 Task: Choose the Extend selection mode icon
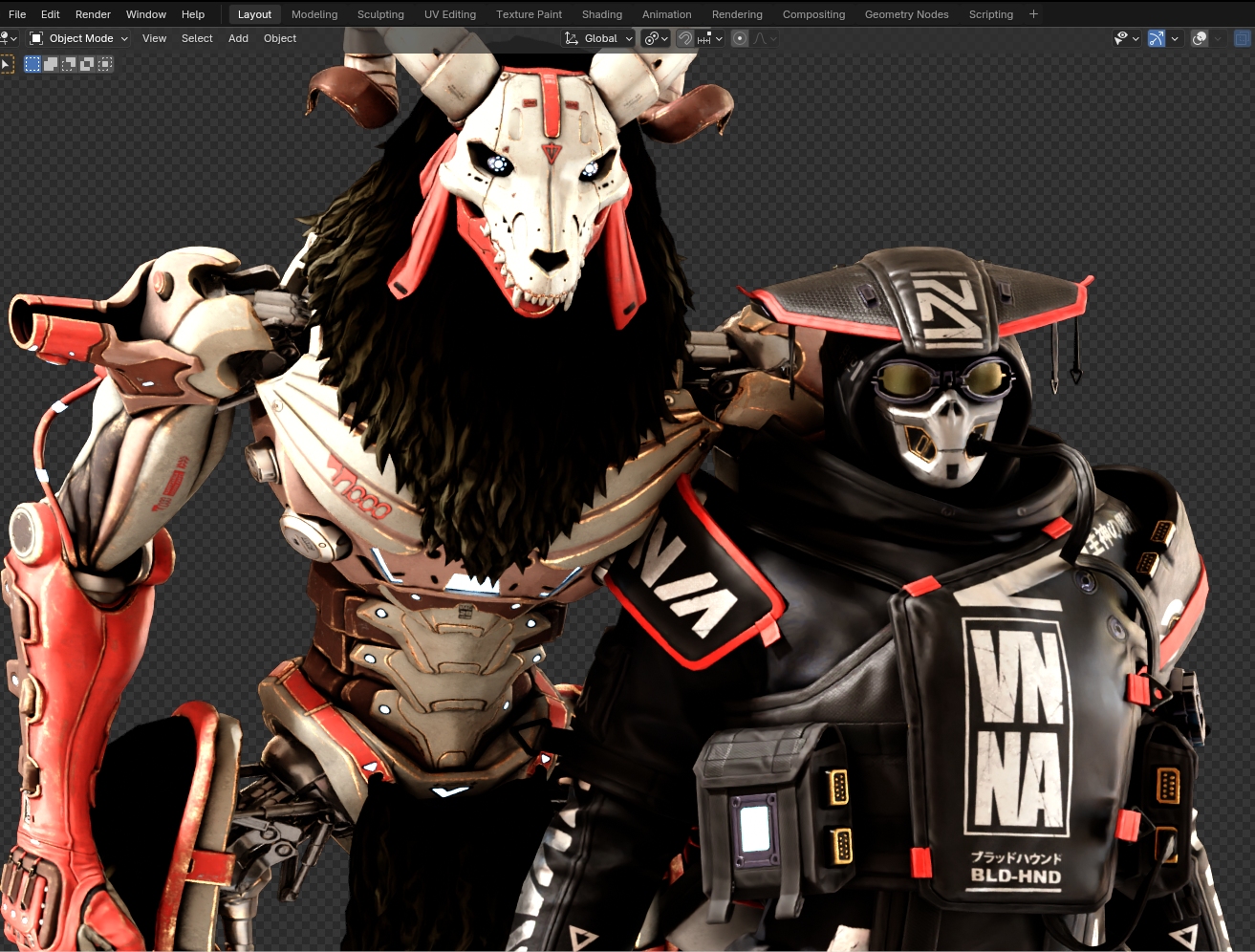51,64
